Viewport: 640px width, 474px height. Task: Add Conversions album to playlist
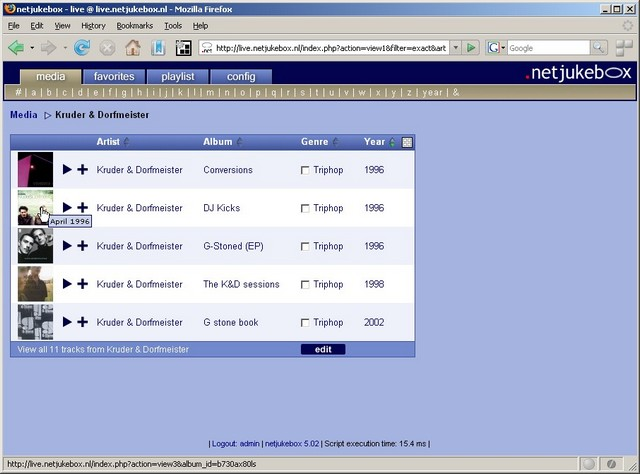tap(82, 169)
